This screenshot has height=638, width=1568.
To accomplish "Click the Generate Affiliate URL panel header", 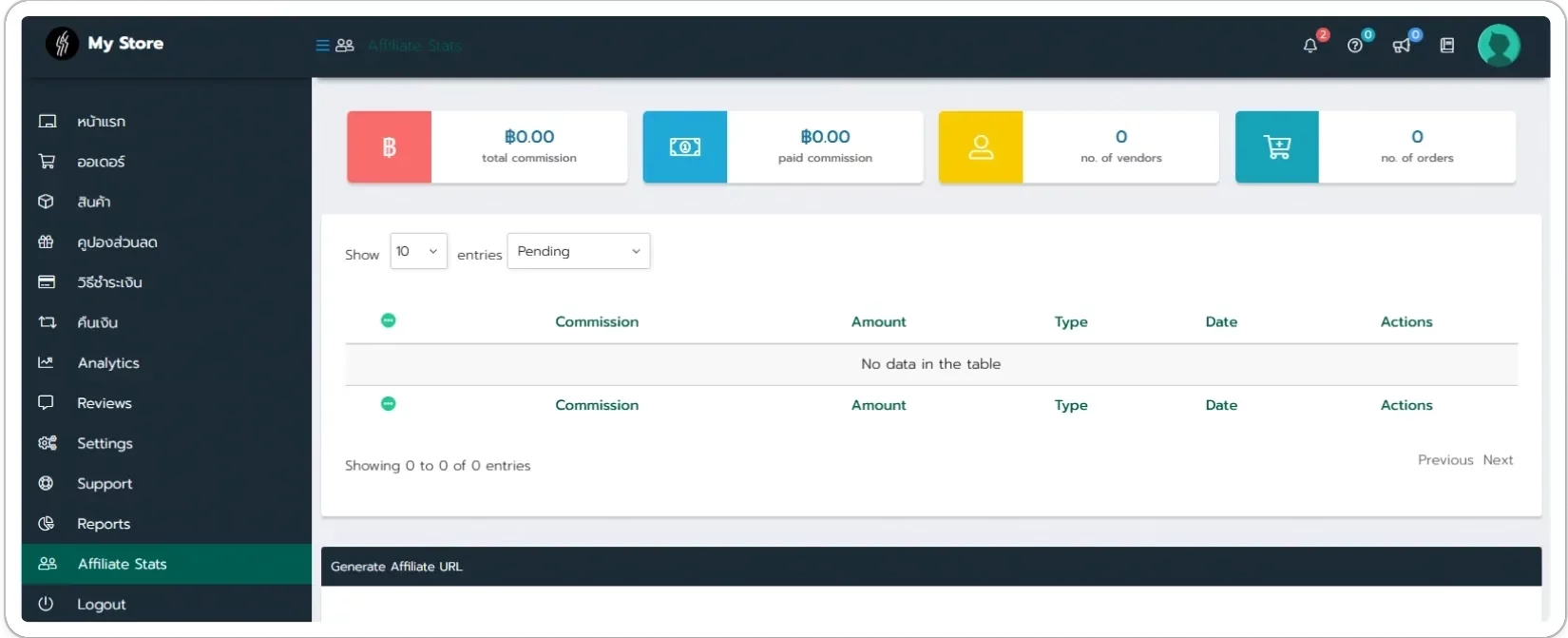I will pos(931,567).
